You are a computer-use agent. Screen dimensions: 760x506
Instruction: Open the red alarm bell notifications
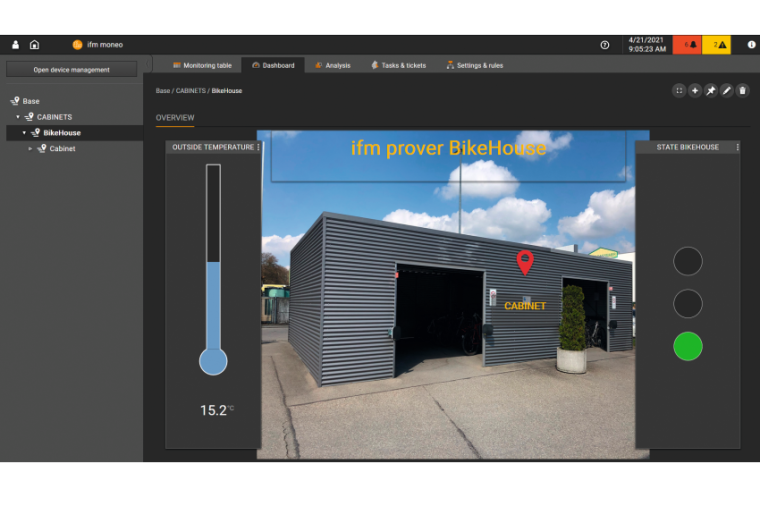pos(686,45)
